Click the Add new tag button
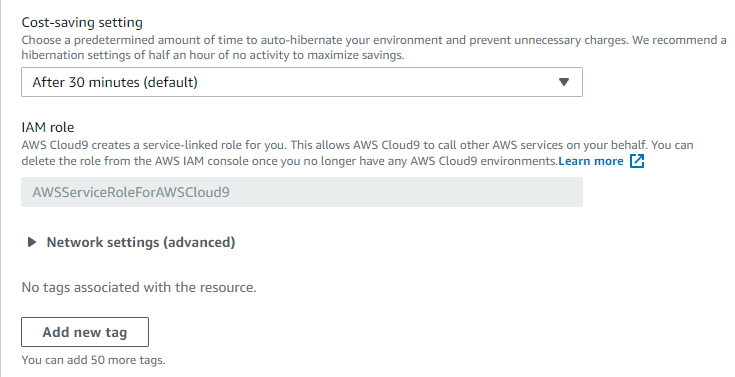 click(x=85, y=332)
